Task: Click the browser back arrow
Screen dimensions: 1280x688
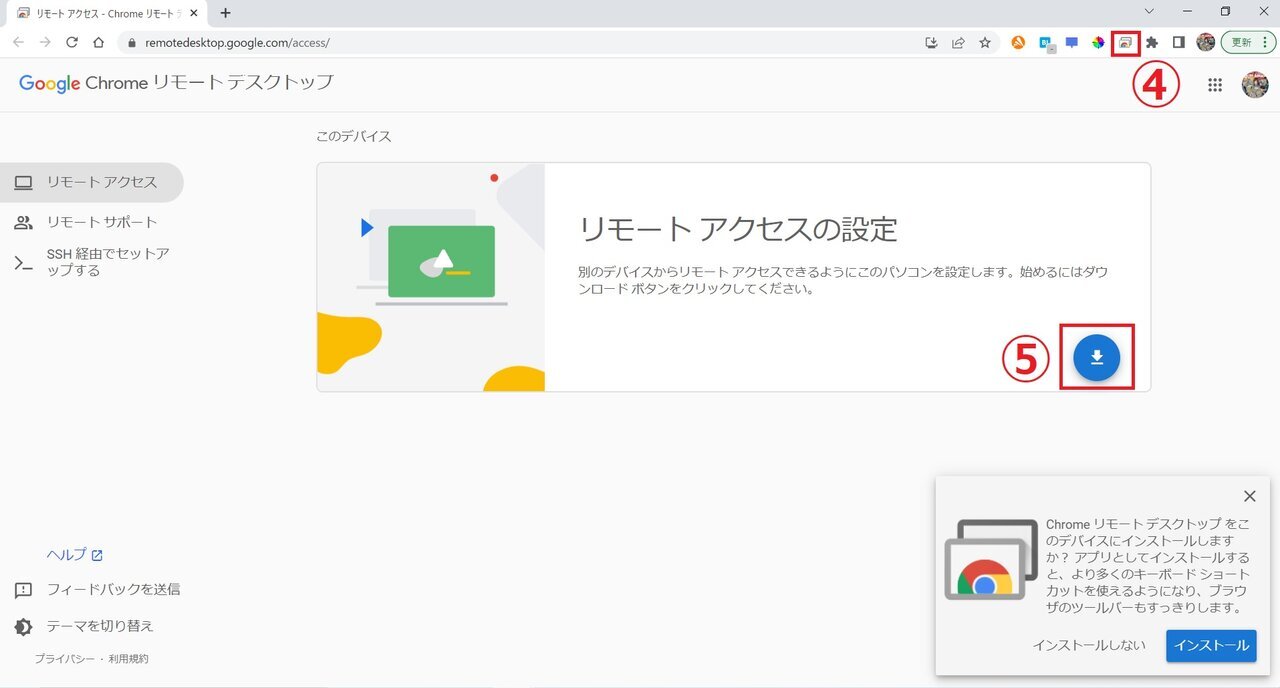Action: pos(18,43)
